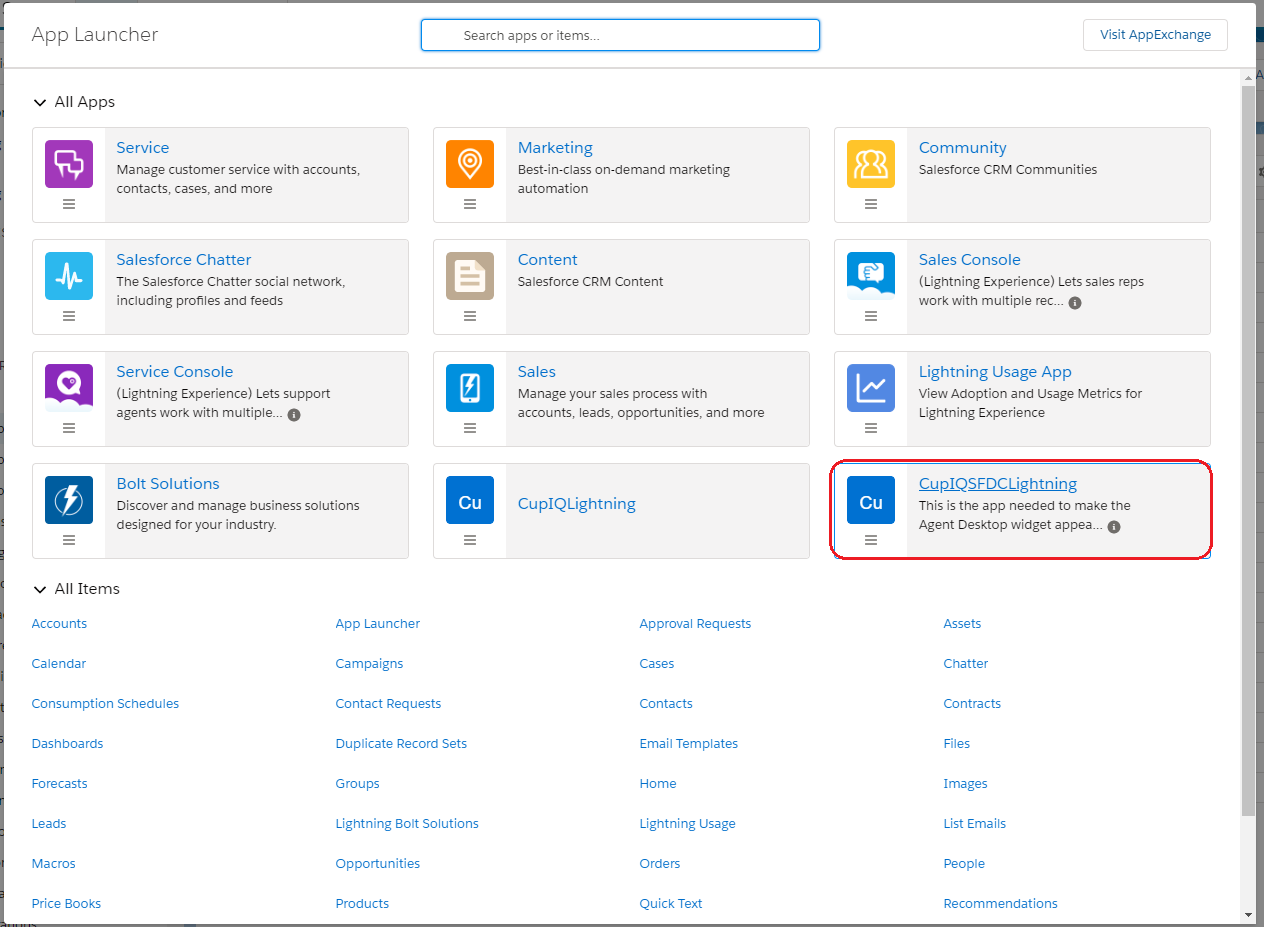This screenshot has height=927, width=1264.
Task: Open the yellow Community app icon
Action: [871, 164]
